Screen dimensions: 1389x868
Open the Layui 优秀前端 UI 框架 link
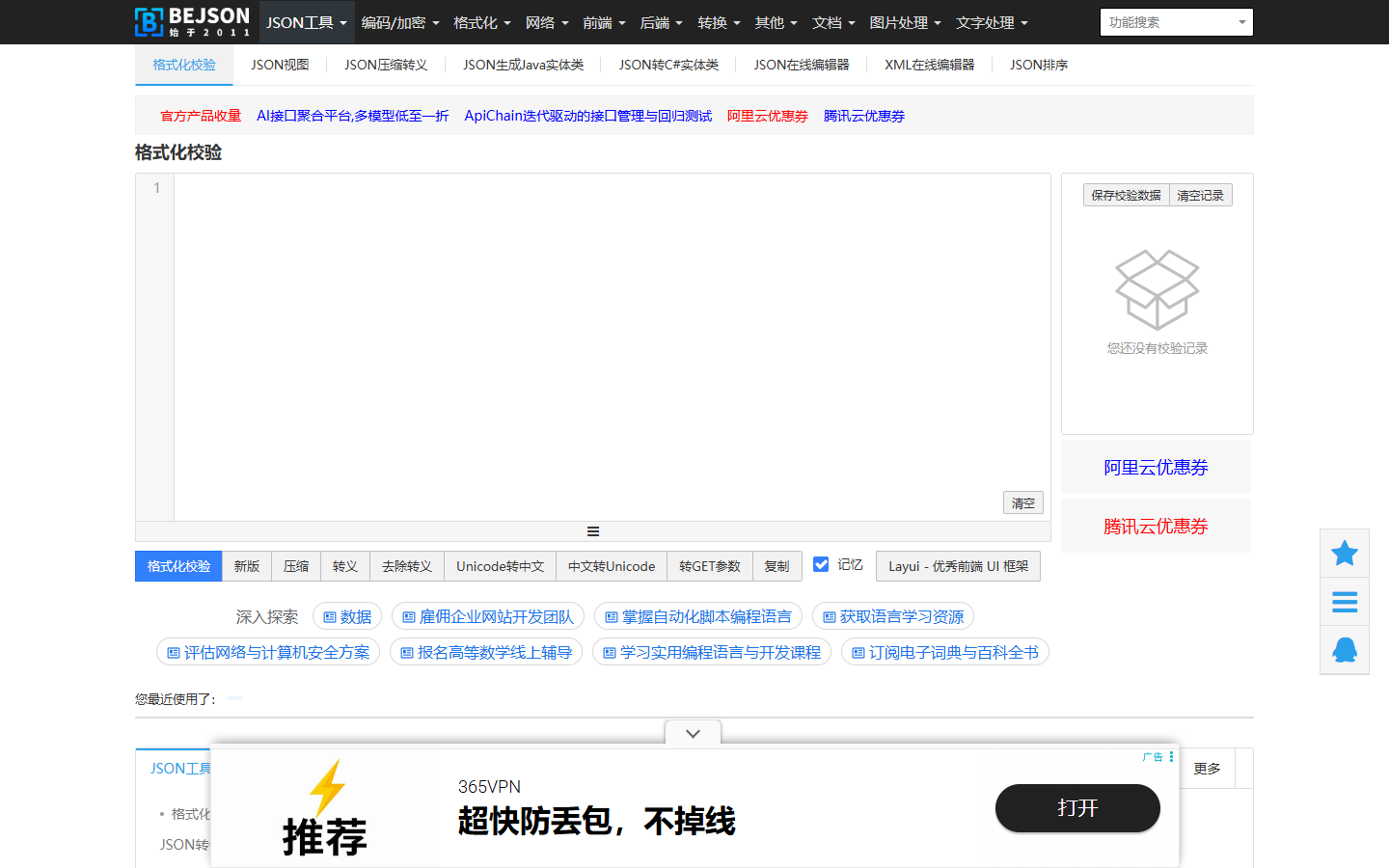tap(958, 566)
